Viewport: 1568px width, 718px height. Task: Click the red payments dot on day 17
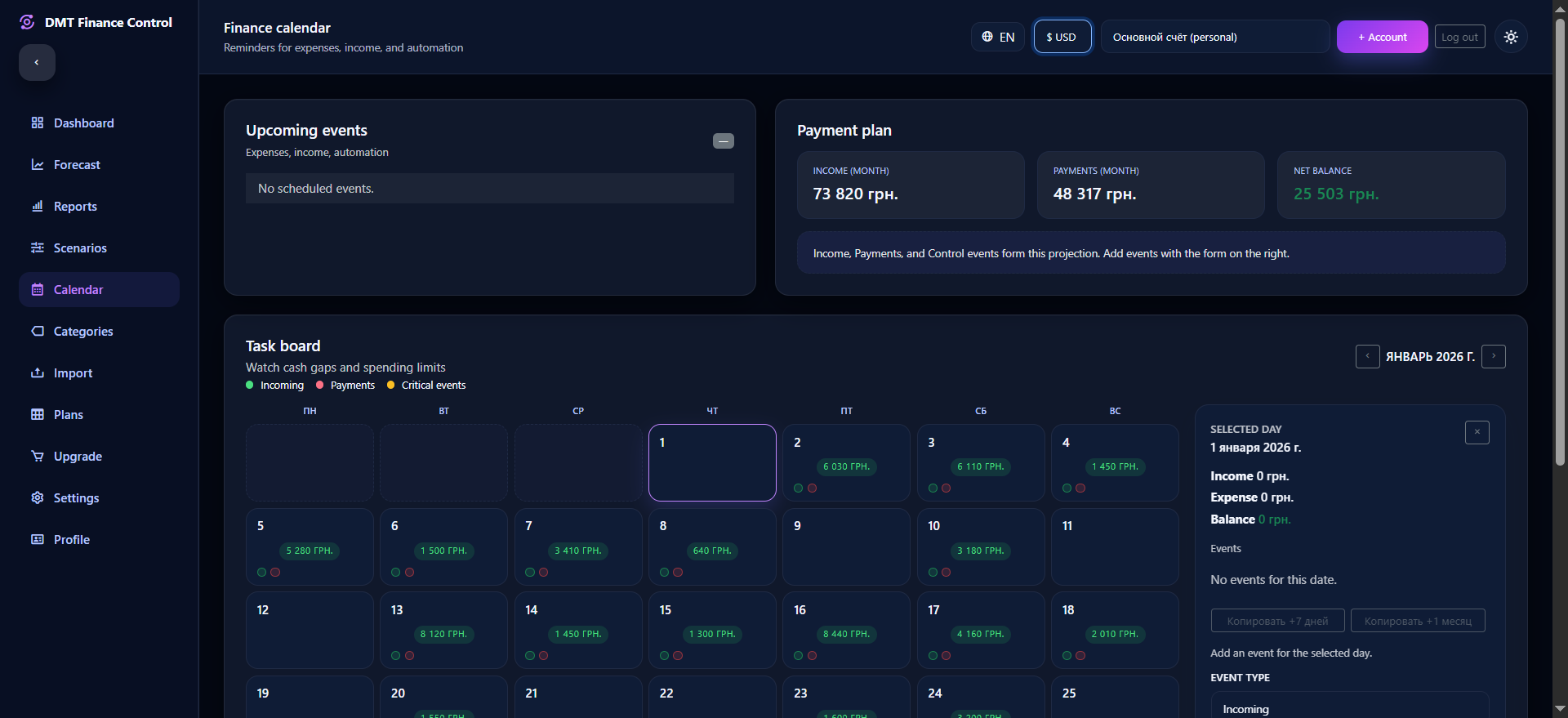pyautogui.click(x=946, y=656)
